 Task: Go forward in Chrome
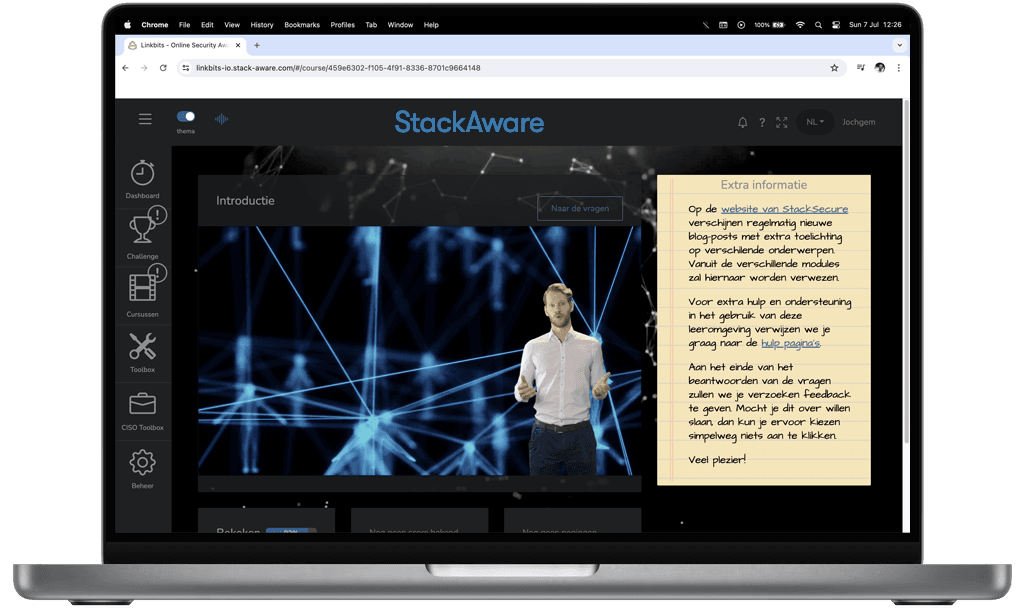[144, 68]
